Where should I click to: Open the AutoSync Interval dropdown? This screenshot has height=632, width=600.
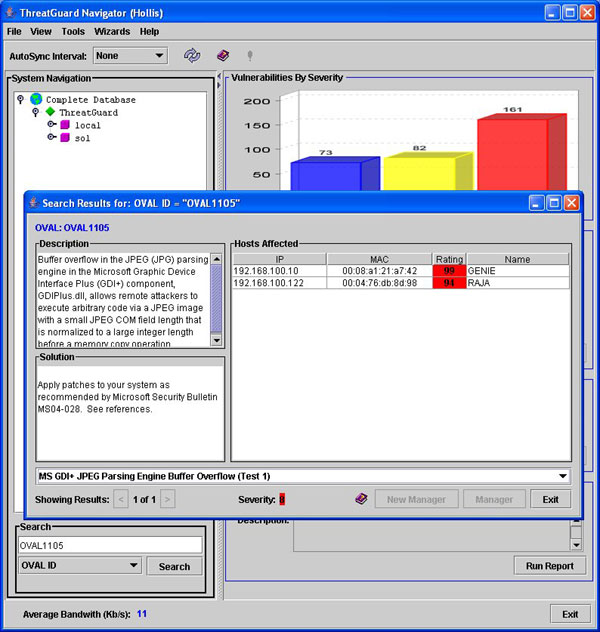[x=130, y=56]
